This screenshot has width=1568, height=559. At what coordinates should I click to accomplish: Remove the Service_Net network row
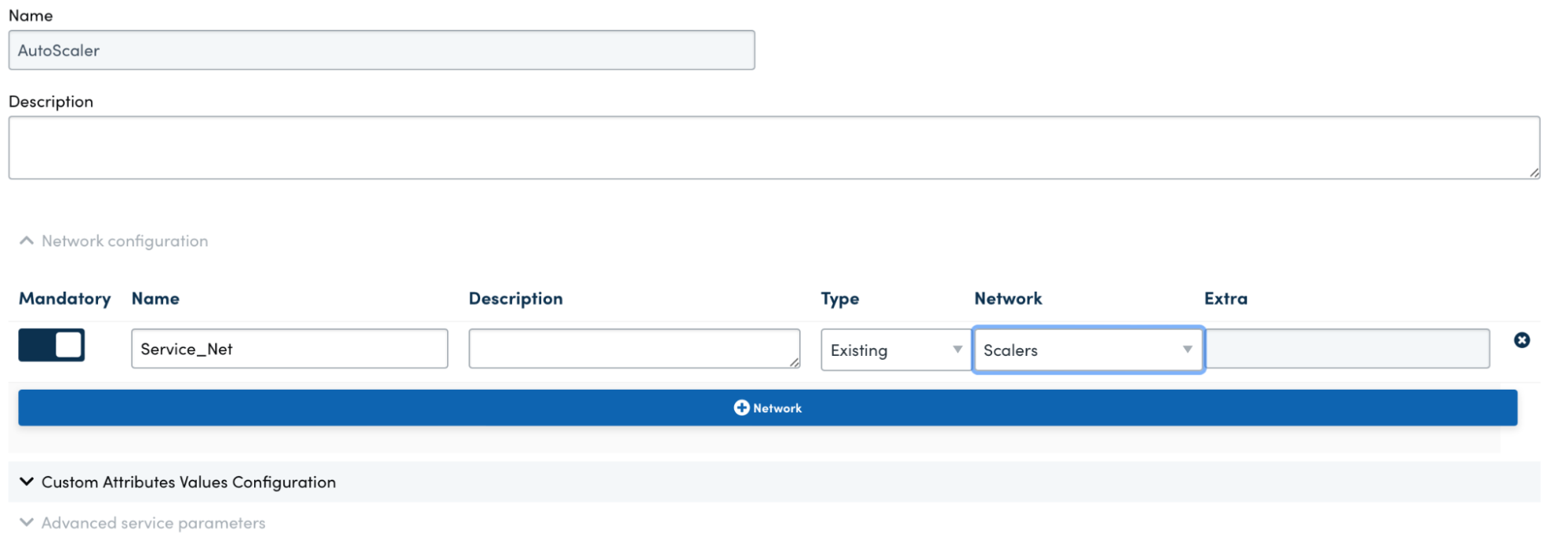[x=1521, y=340]
